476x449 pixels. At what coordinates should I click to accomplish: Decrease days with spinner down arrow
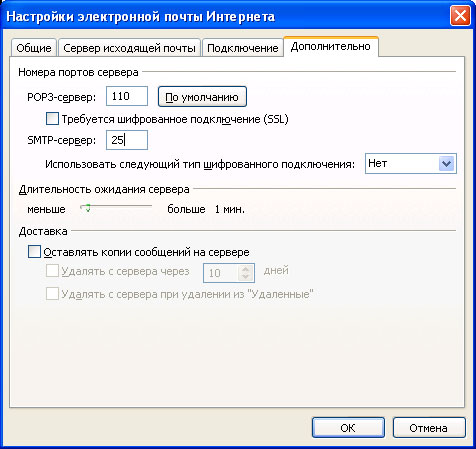246,277
